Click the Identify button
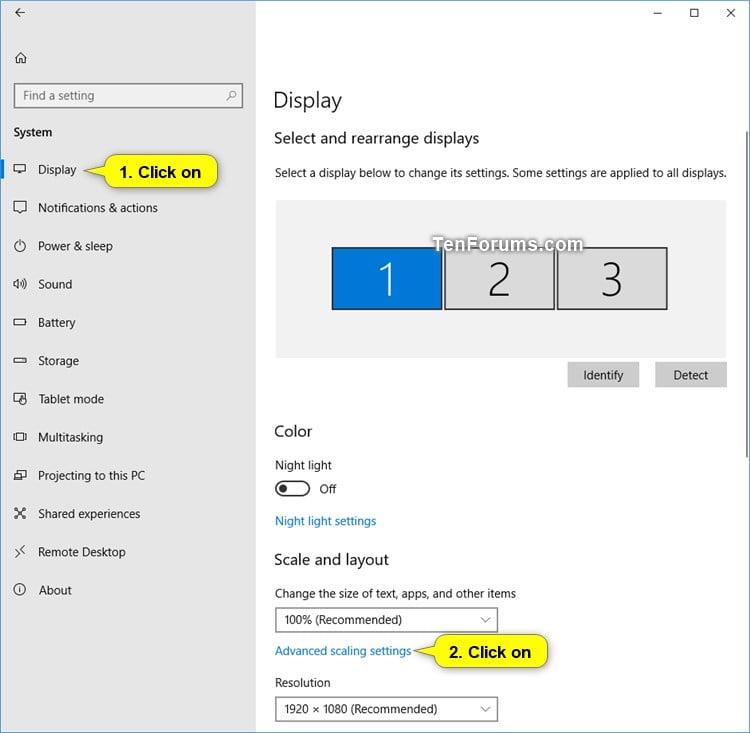 click(603, 375)
